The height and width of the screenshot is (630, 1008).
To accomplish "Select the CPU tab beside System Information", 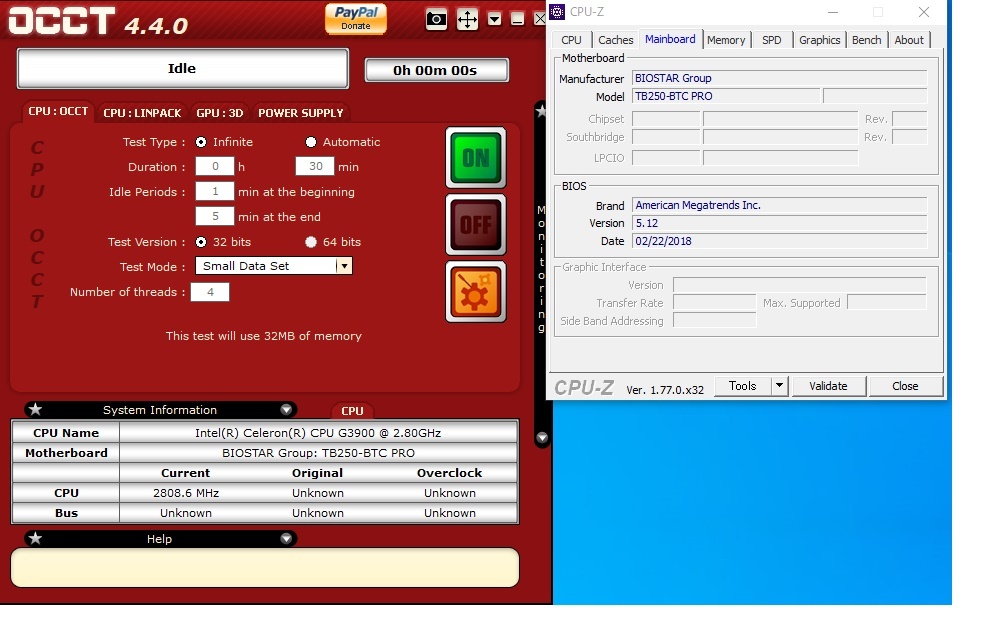I will pyautogui.click(x=352, y=411).
